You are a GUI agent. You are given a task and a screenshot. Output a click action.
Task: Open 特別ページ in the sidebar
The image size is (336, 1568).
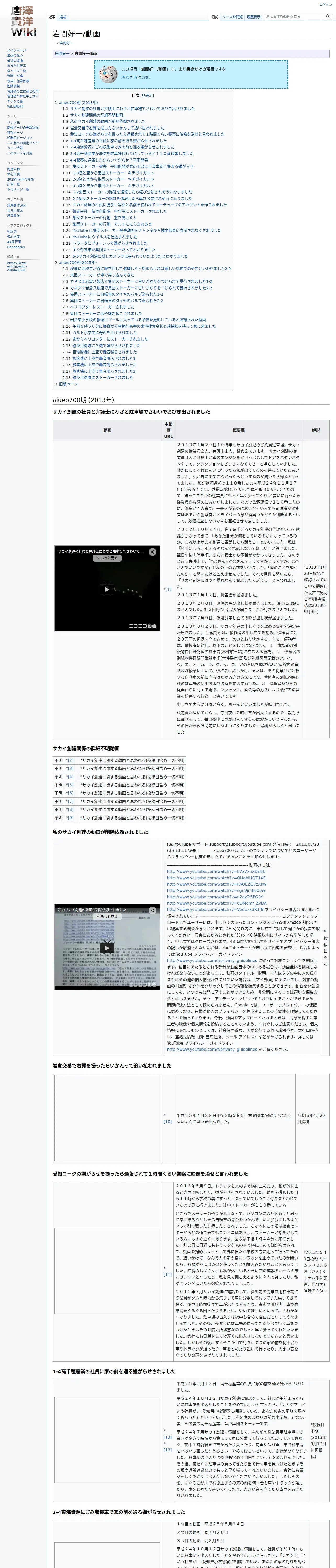click(x=14, y=133)
